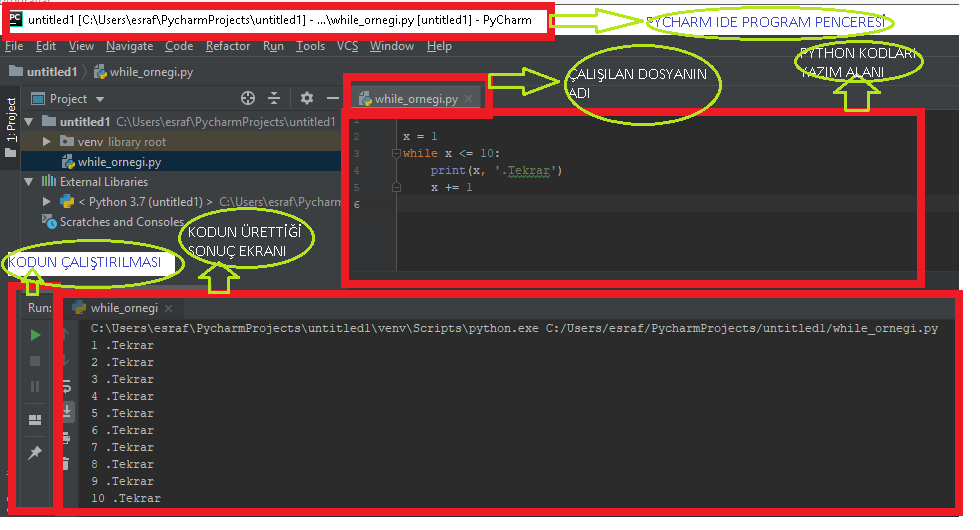980x530 pixels.
Task: Select the venv folder row
Action: tap(181, 142)
